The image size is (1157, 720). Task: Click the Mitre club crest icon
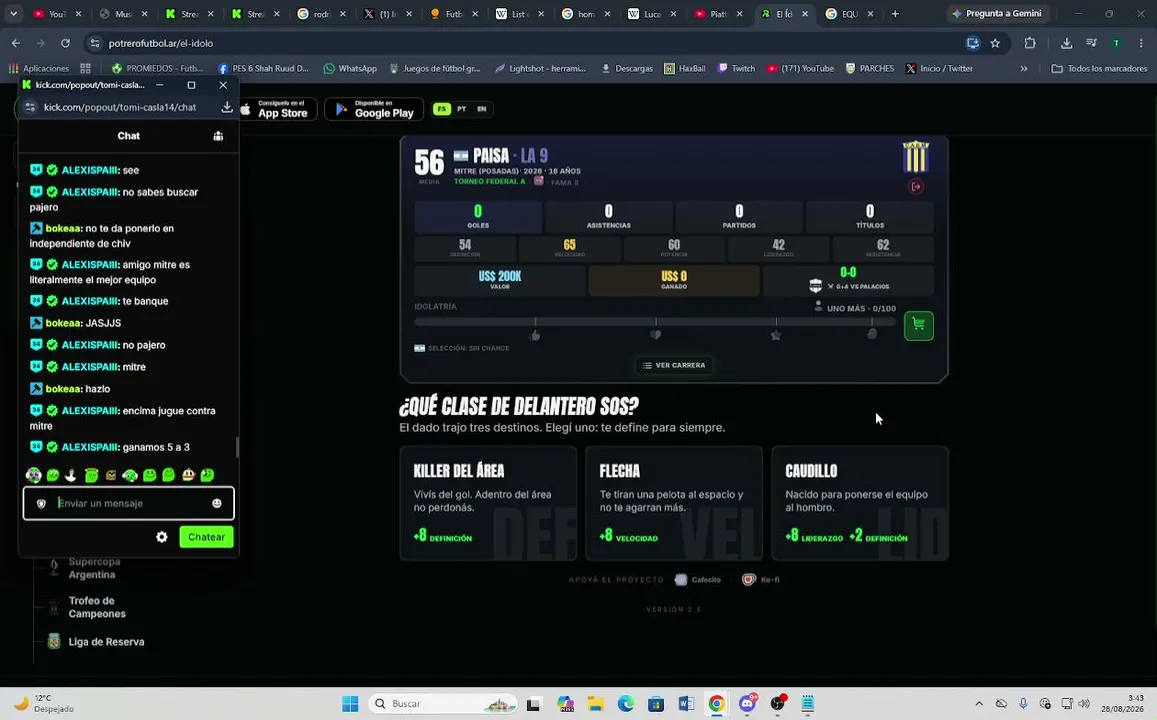tap(916, 156)
